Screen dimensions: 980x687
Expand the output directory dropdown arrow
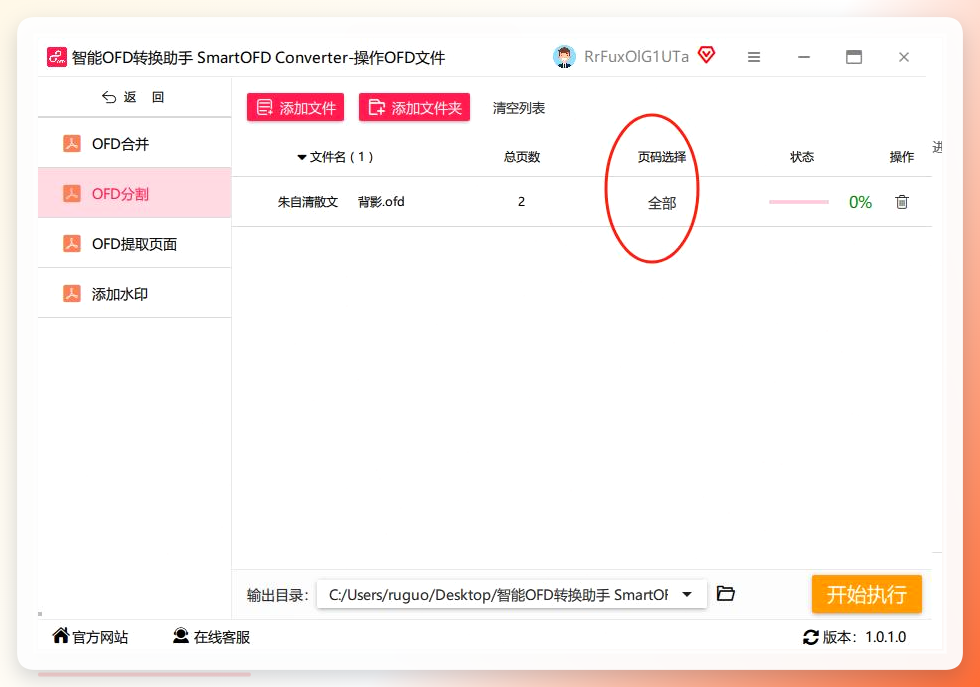tap(687, 594)
